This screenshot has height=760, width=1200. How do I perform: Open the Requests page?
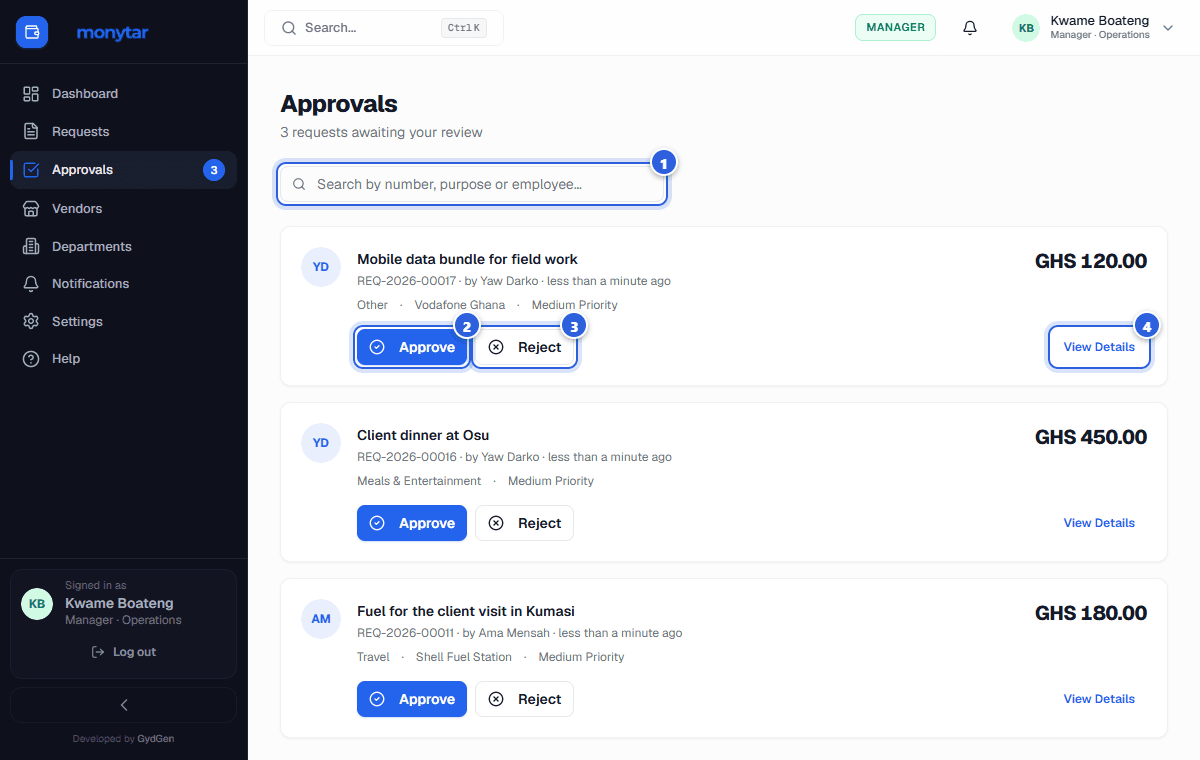click(x=123, y=132)
